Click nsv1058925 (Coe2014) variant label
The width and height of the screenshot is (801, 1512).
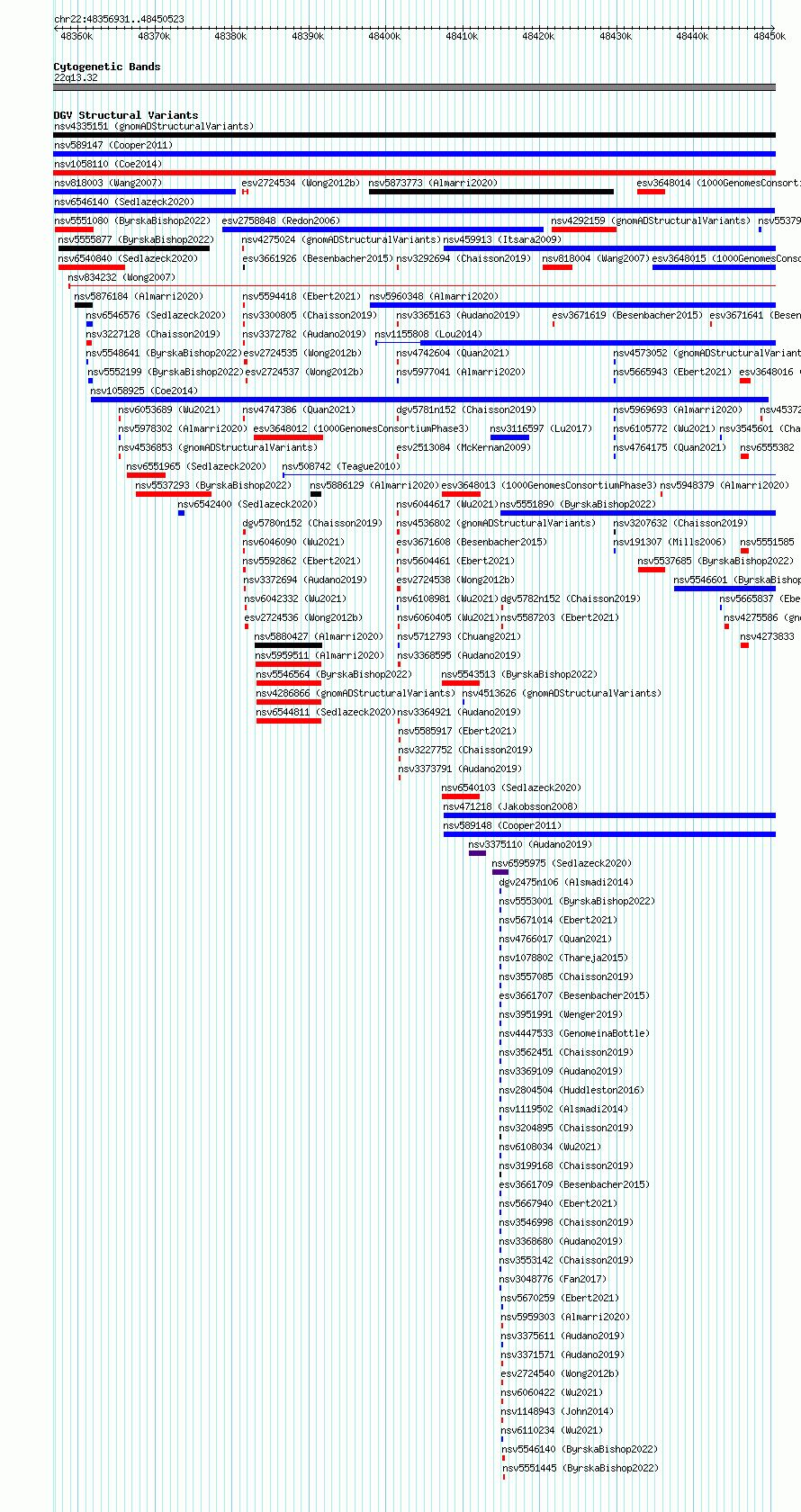144,391
